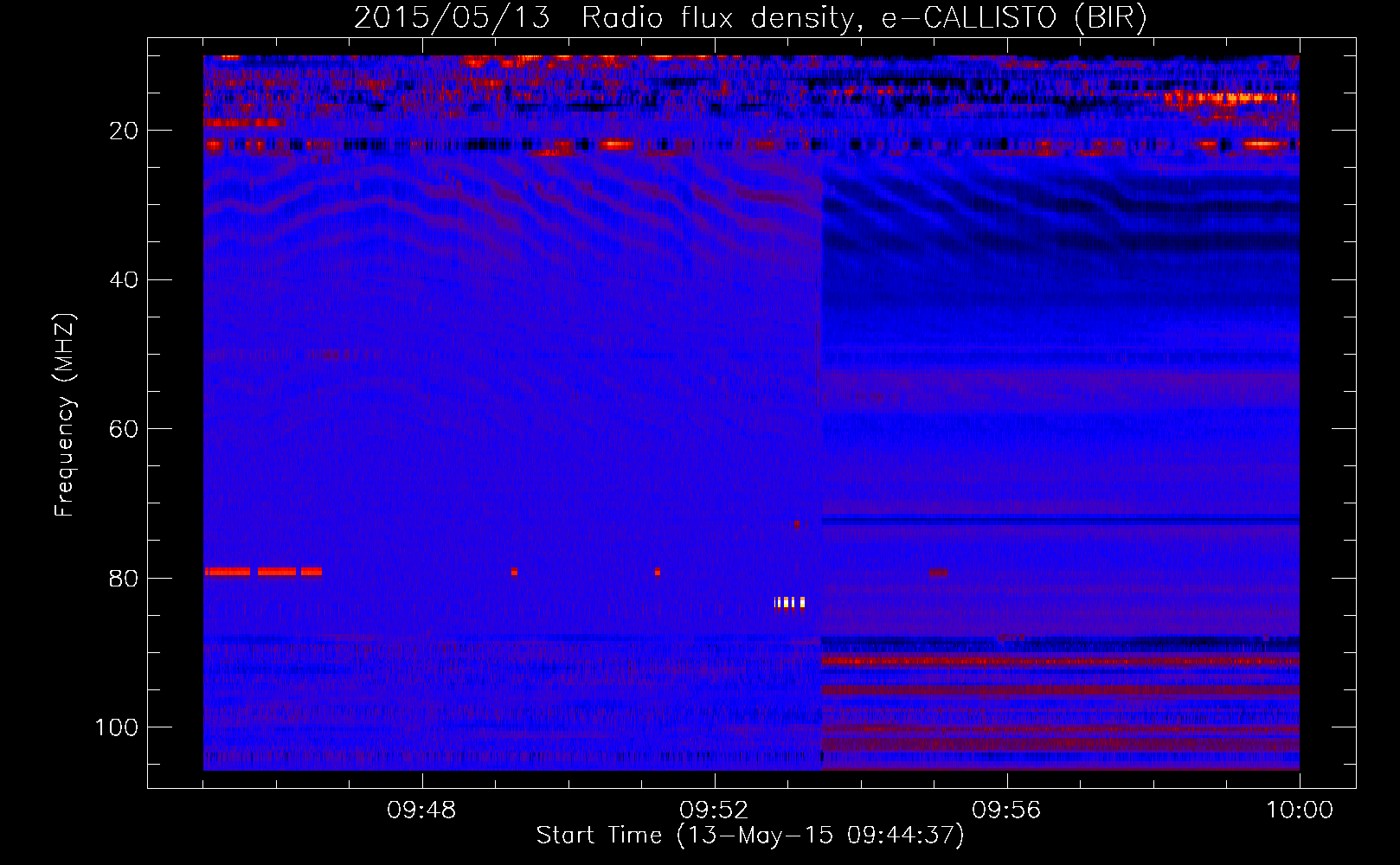1400x865 pixels.
Task: Click the '09:48' time tick label
Action: 421,811
